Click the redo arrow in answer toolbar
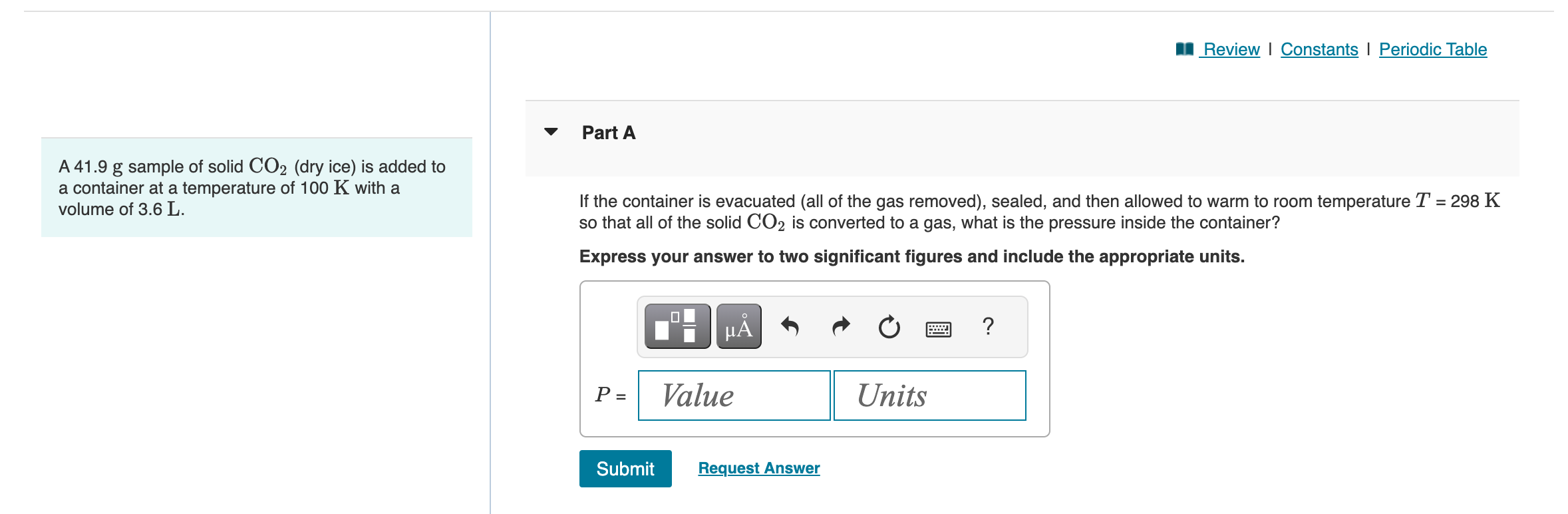Screen dimensions: 1568x514 click(840, 326)
